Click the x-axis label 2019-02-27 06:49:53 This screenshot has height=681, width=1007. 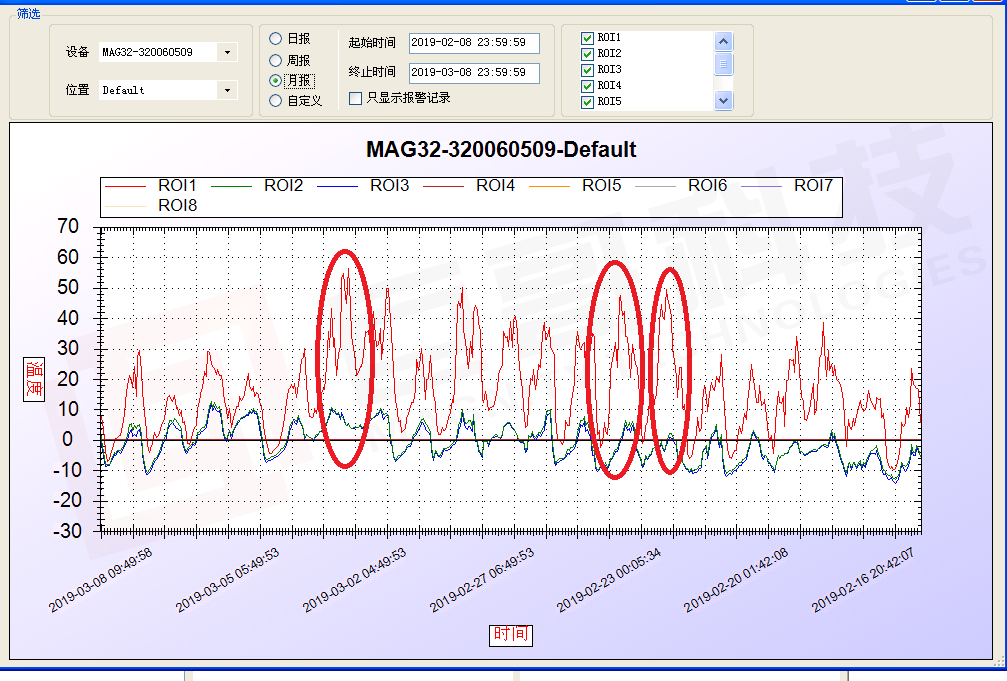(x=482, y=580)
